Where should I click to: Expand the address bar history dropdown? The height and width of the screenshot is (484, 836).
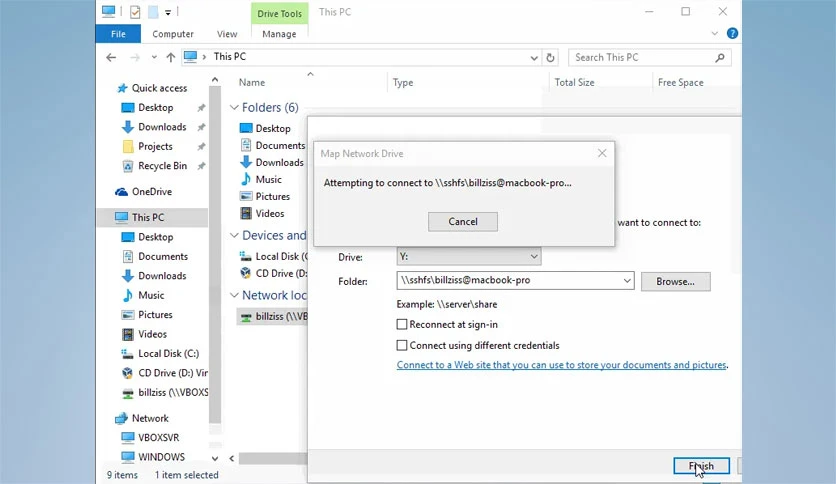click(x=534, y=58)
